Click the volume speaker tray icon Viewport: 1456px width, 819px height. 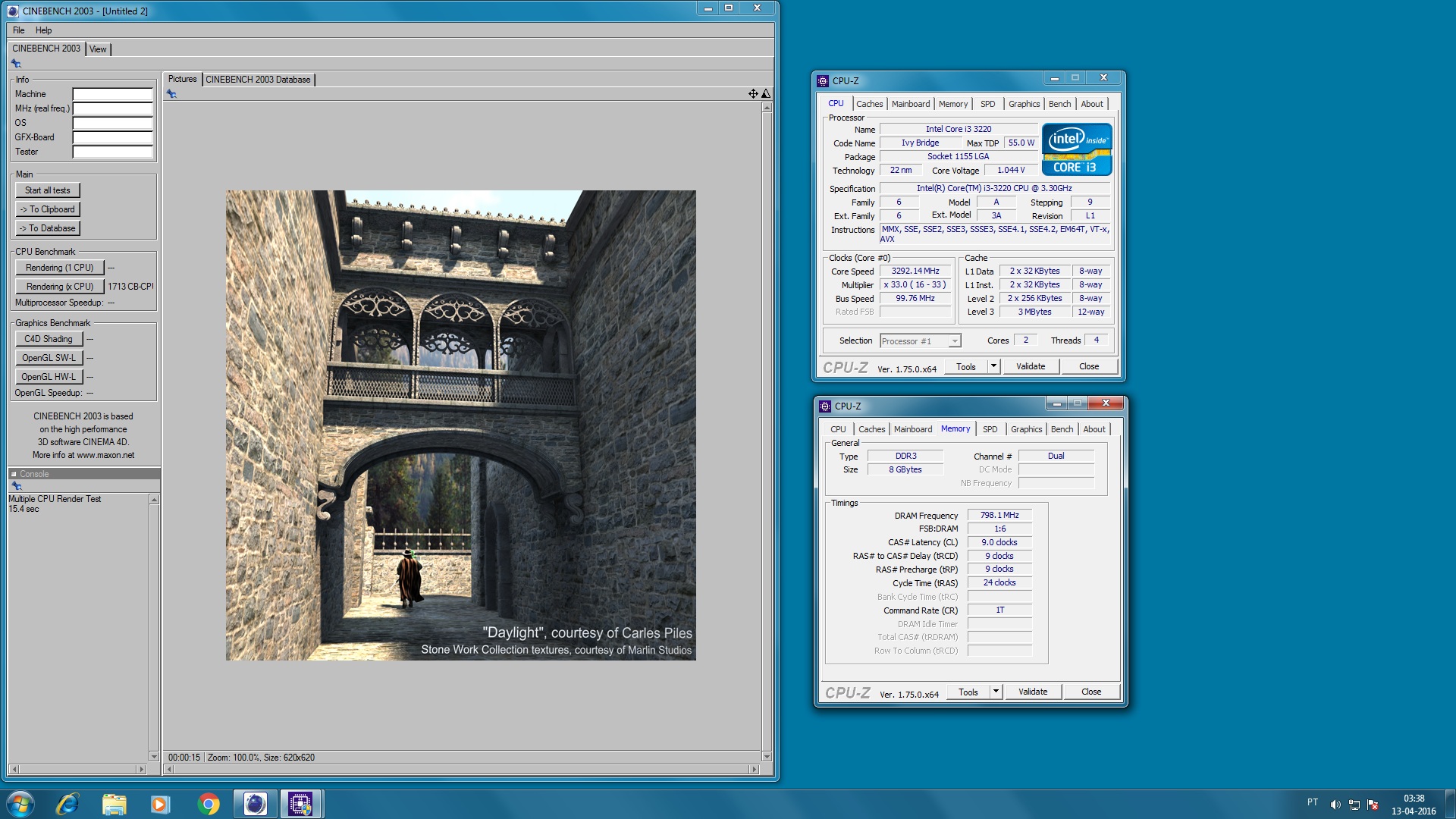(x=1335, y=805)
